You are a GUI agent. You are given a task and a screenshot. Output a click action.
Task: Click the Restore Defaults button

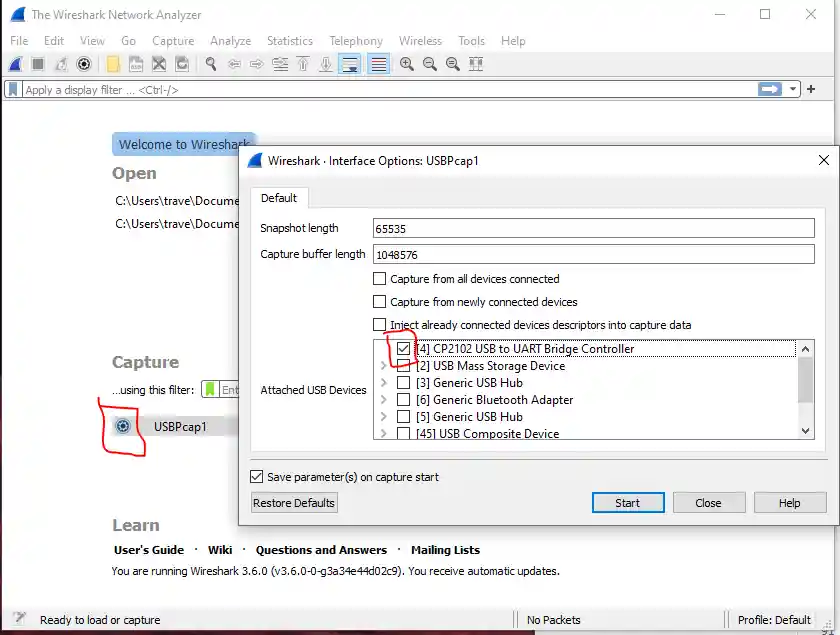point(294,503)
